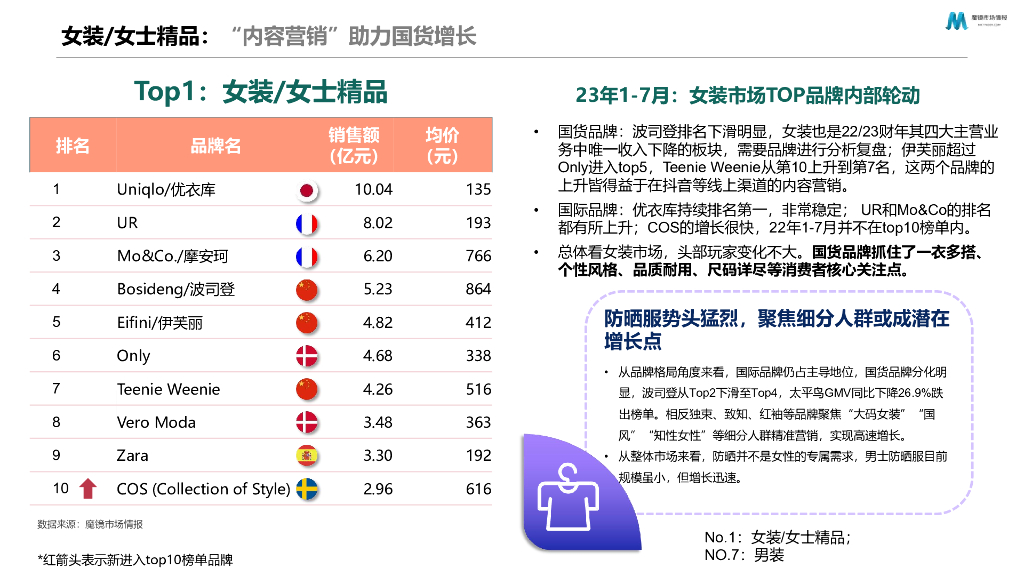Click sales value 10.04
1024x576 pixels.
(x=374, y=189)
